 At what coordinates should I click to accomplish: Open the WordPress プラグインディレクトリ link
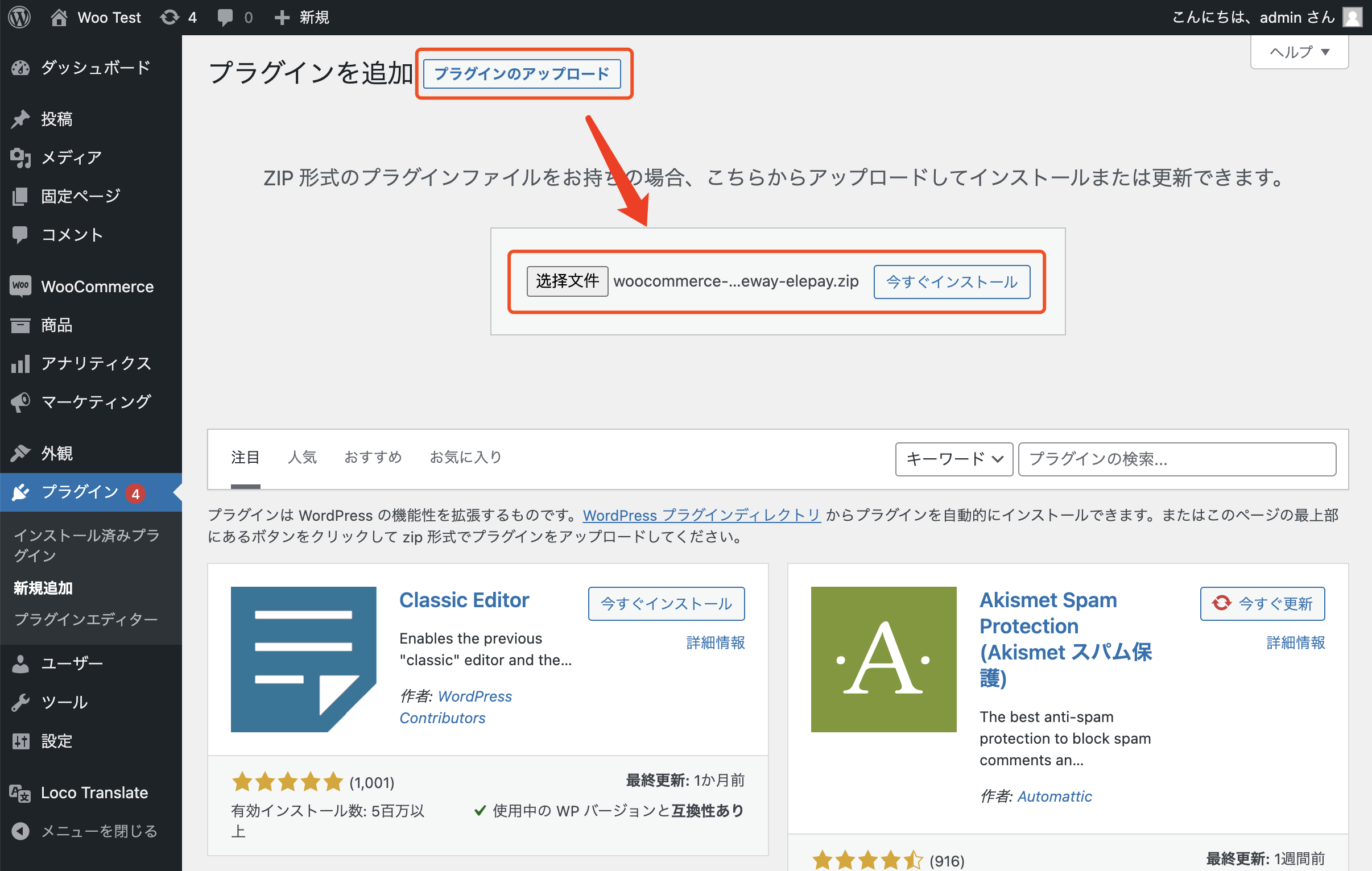pyautogui.click(x=701, y=516)
